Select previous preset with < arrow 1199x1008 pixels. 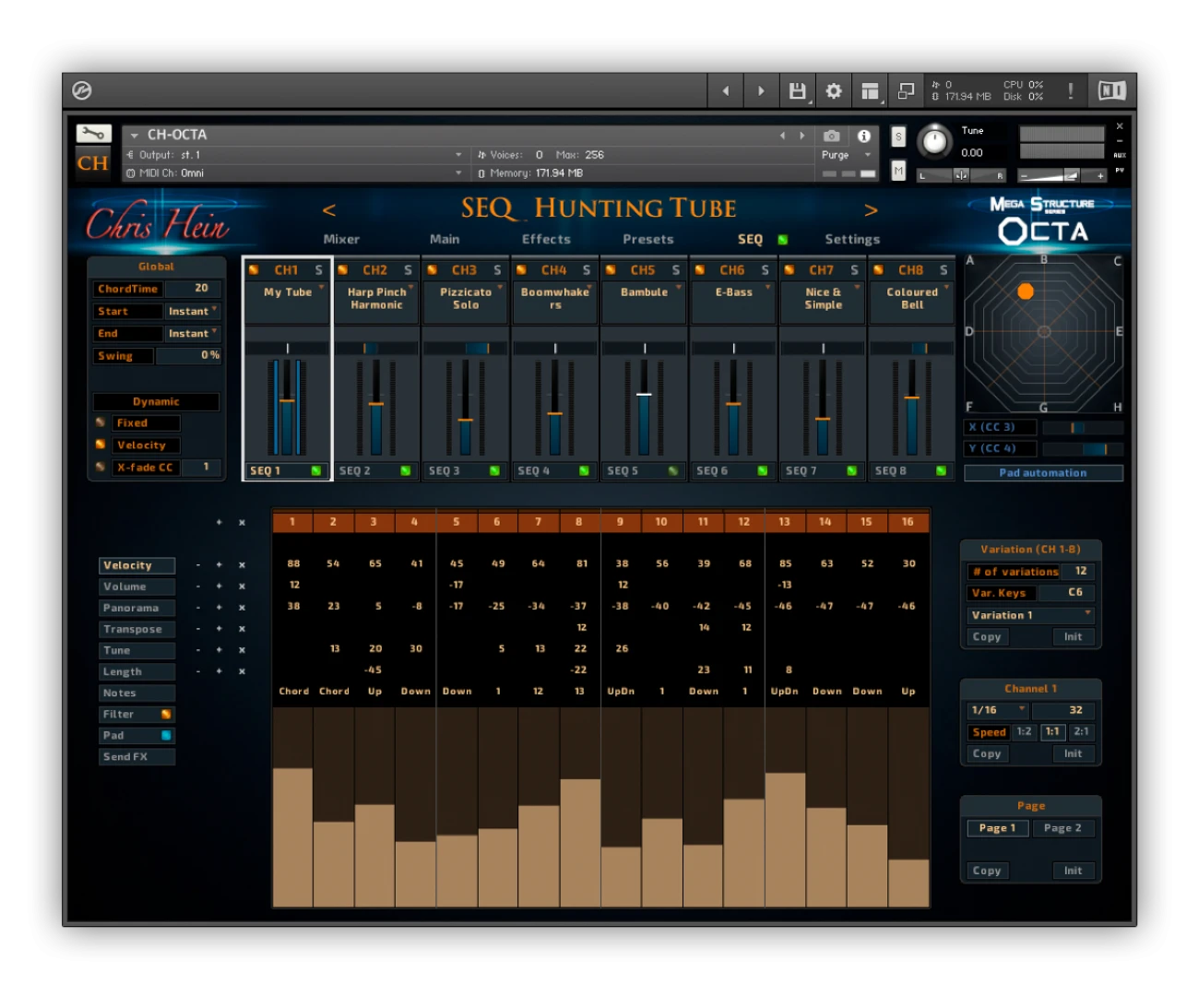pyautogui.click(x=329, y=210)
